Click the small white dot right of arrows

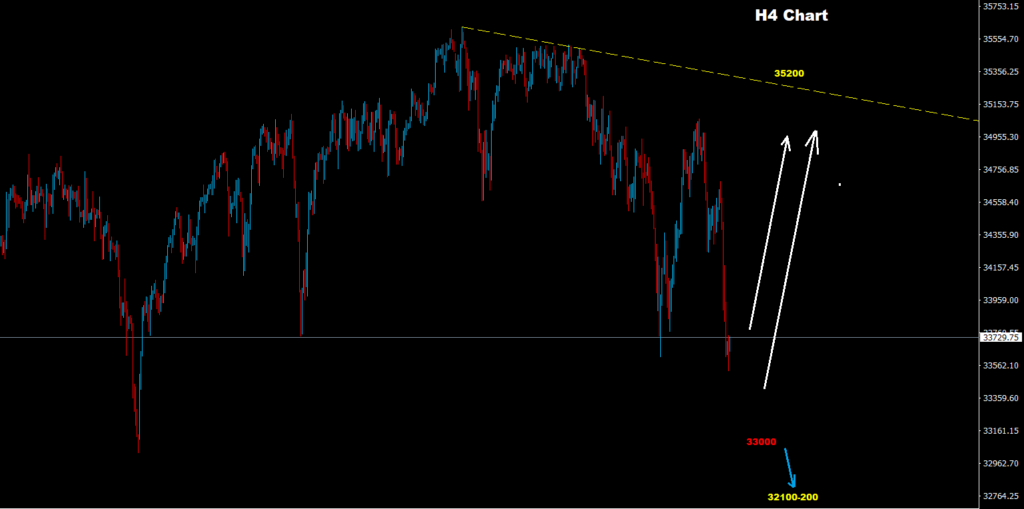840,185
